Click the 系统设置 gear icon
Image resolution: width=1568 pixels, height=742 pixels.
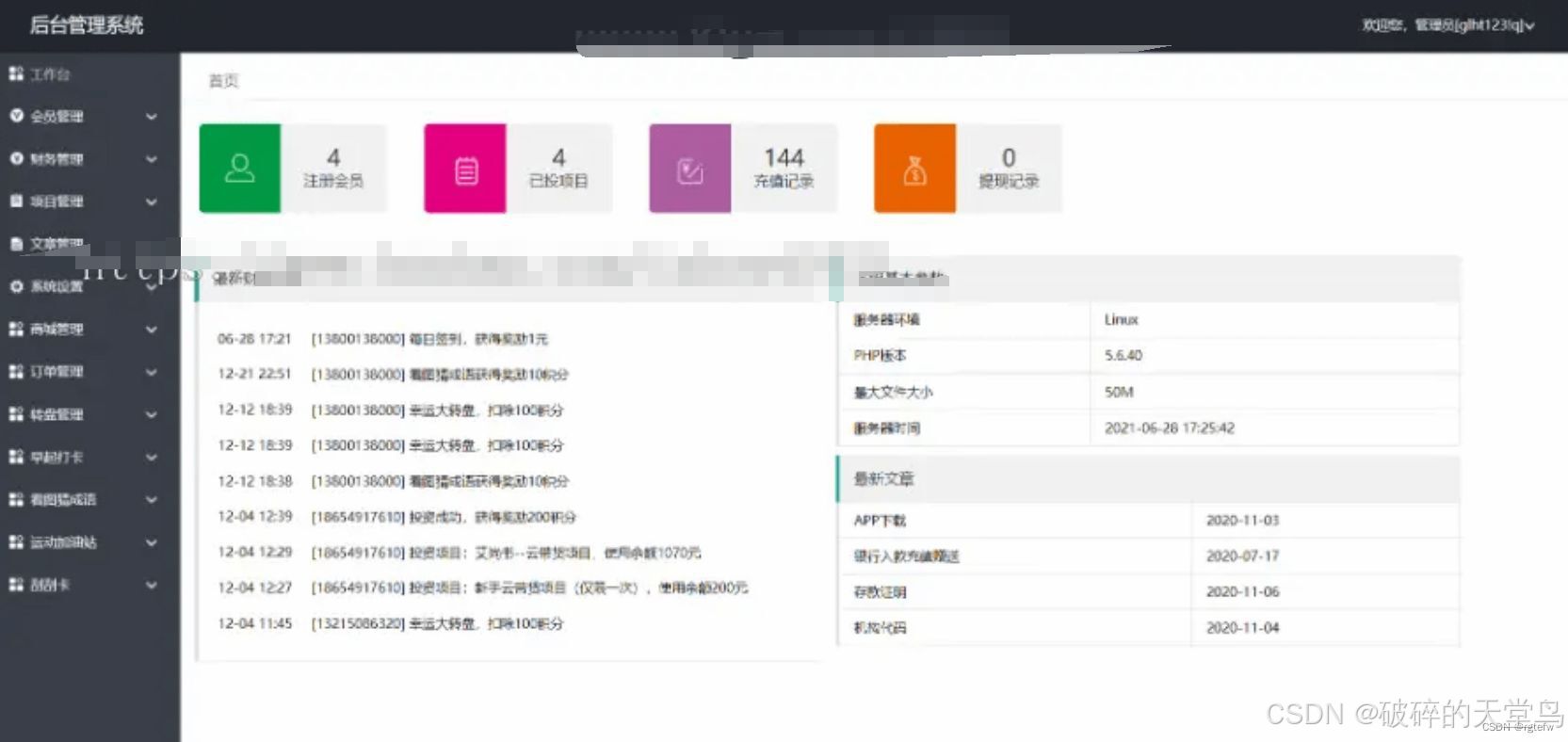16,286
